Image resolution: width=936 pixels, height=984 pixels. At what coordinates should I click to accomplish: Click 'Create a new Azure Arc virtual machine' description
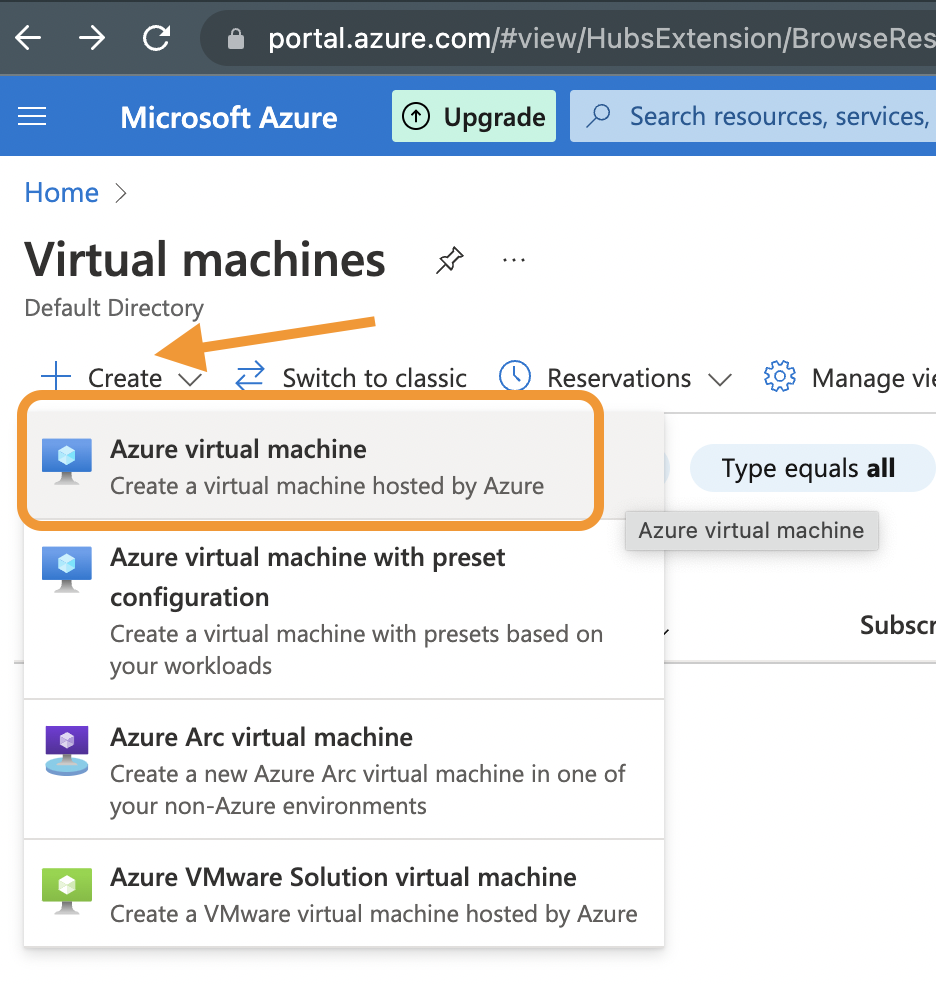tap(368, 789)
